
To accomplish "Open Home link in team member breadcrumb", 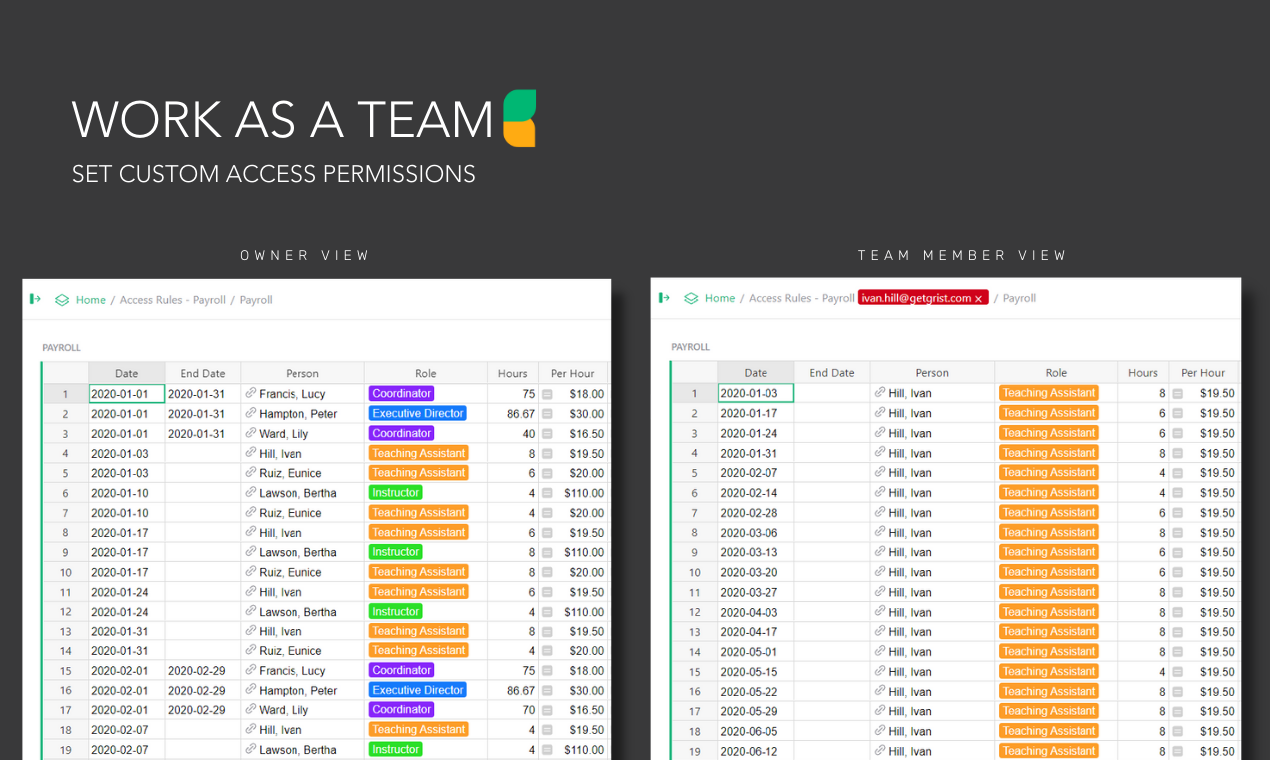I will click(x=720, y=298).
